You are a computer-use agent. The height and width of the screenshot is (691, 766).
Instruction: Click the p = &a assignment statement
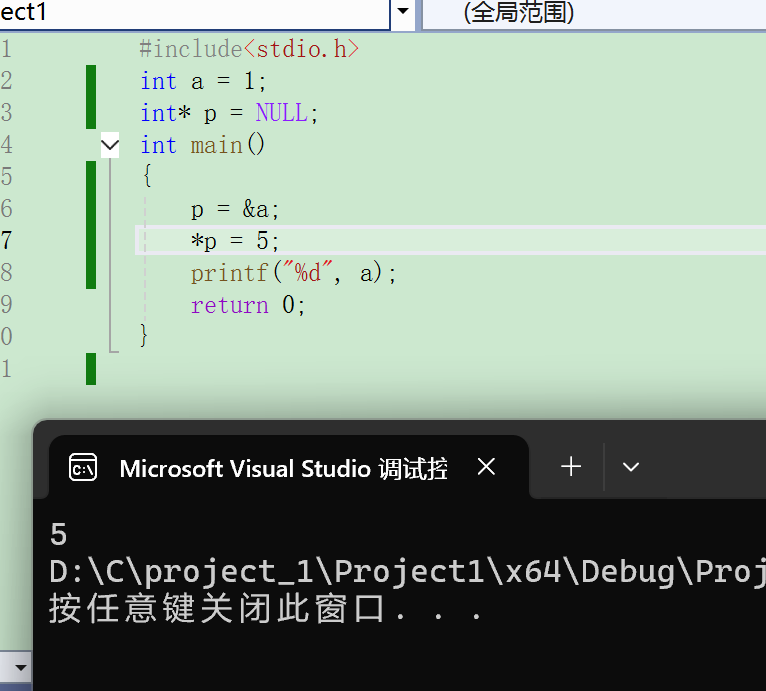[x=236, y=209]
